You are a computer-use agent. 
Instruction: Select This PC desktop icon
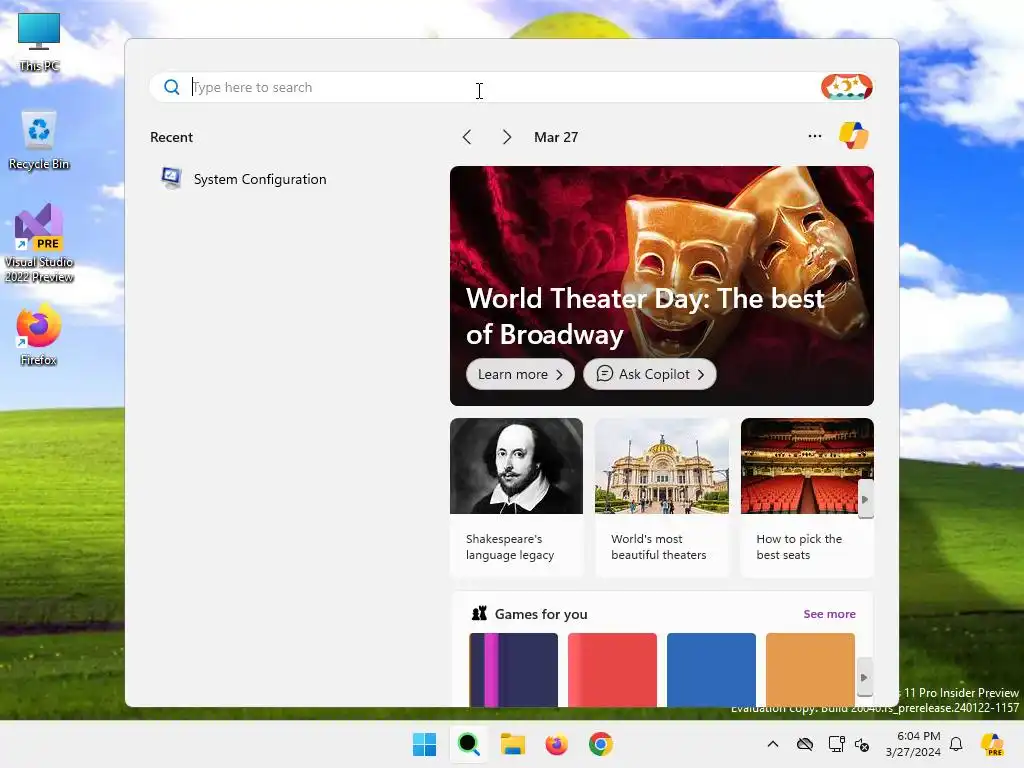[x=39, y=41]
